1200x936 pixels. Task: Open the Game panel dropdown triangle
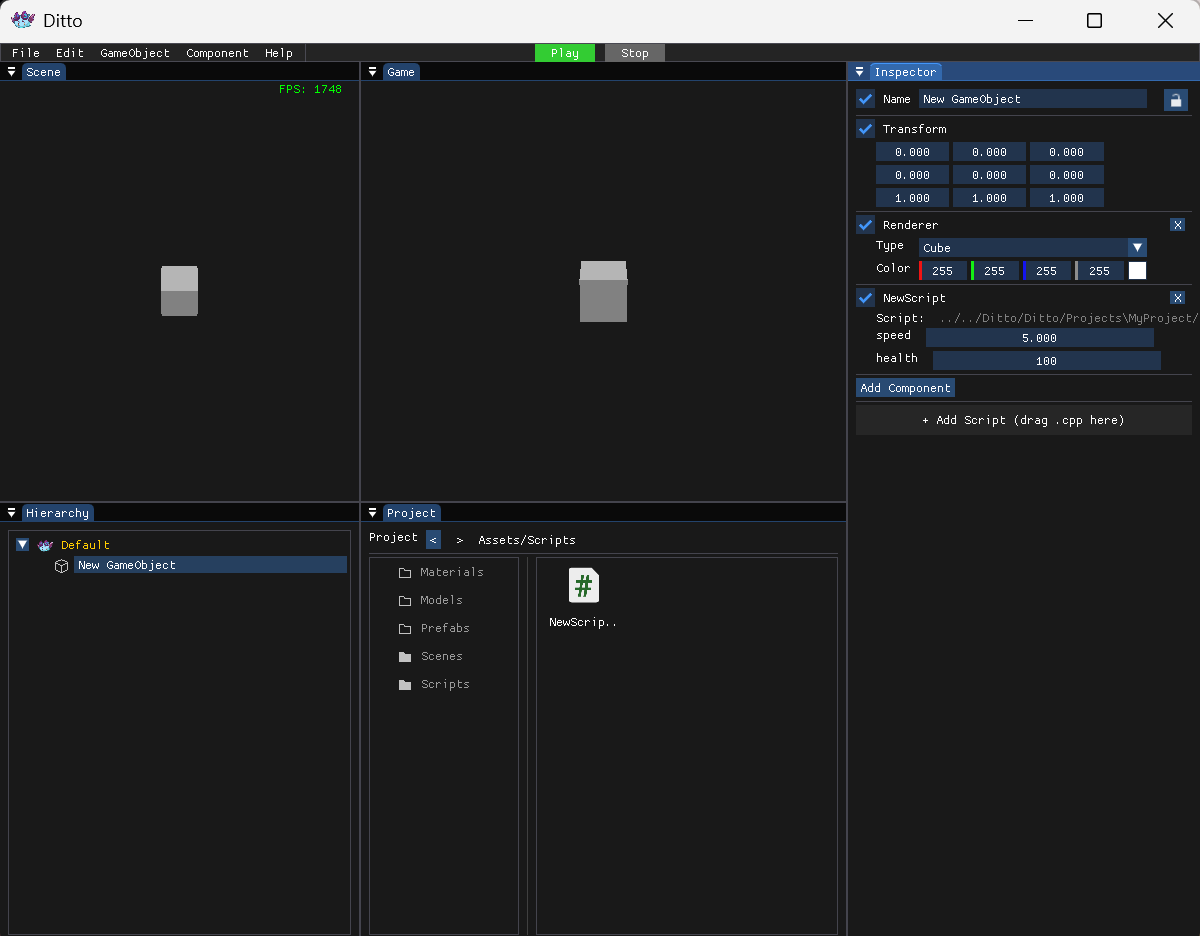pyautogui.click(x=372, y=72)
